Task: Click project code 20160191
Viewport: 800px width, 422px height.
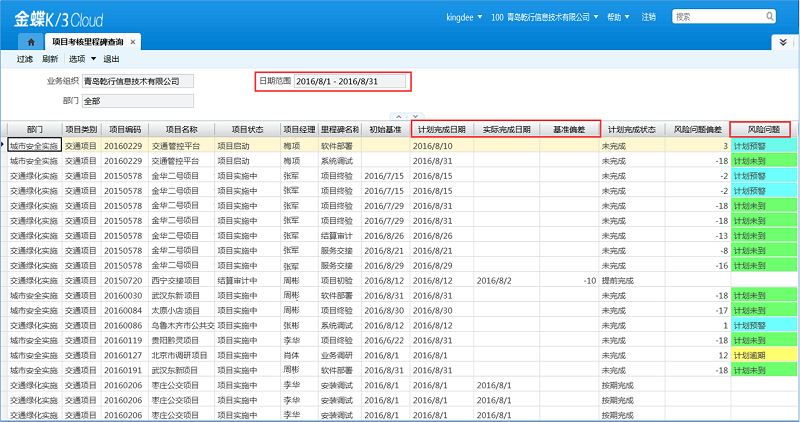Action: (x=125, y=370)
